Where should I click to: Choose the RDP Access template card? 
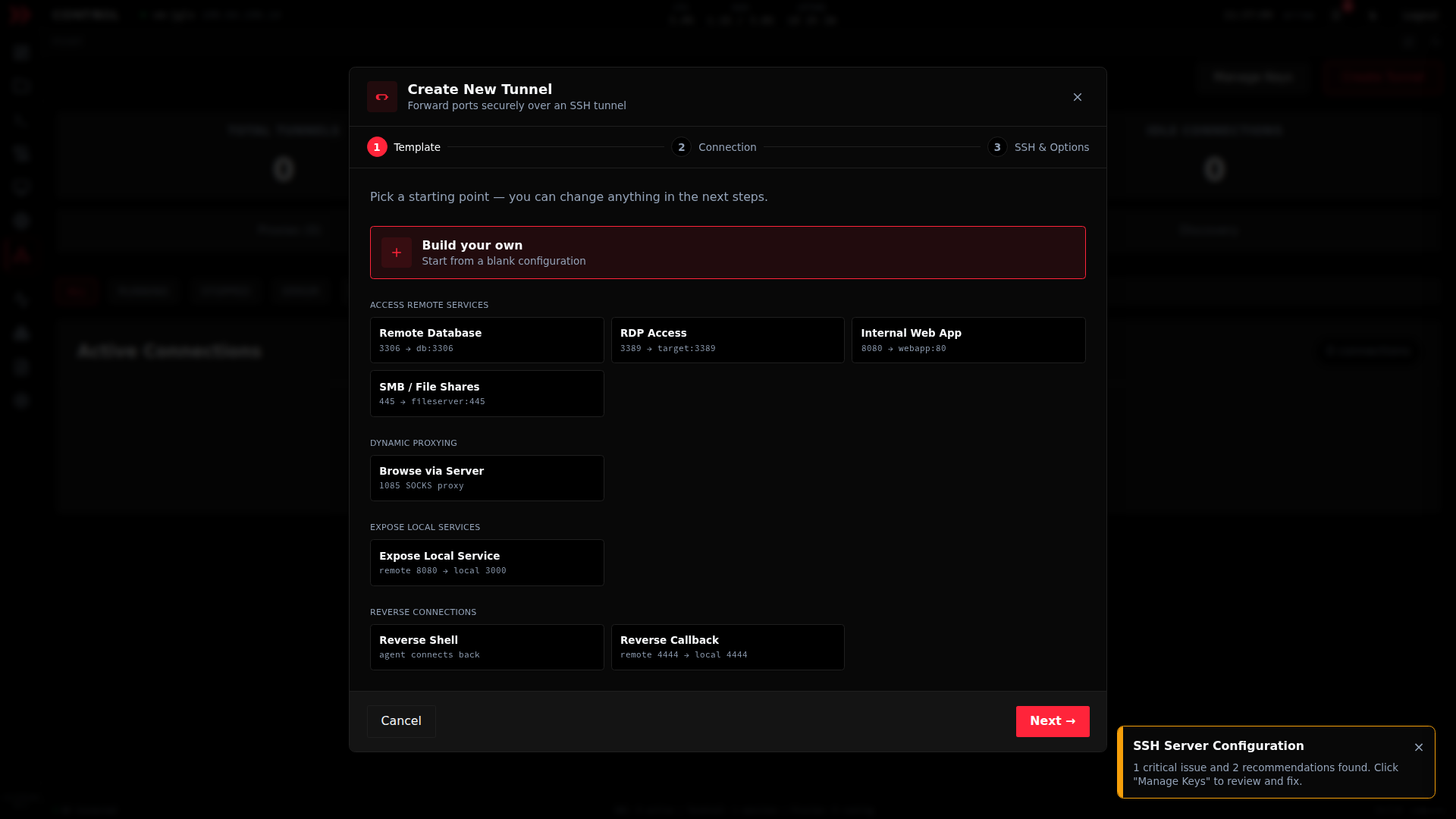tap(727, 340)
